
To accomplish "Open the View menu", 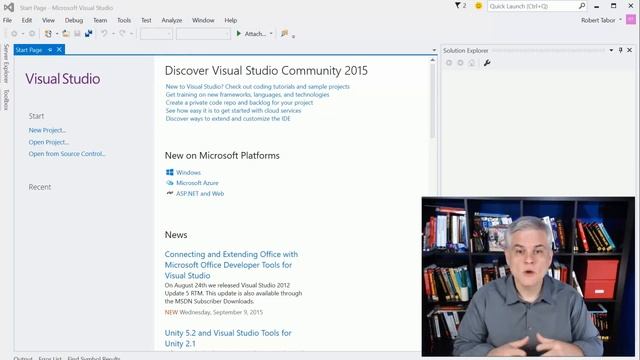I will point(48,20).
